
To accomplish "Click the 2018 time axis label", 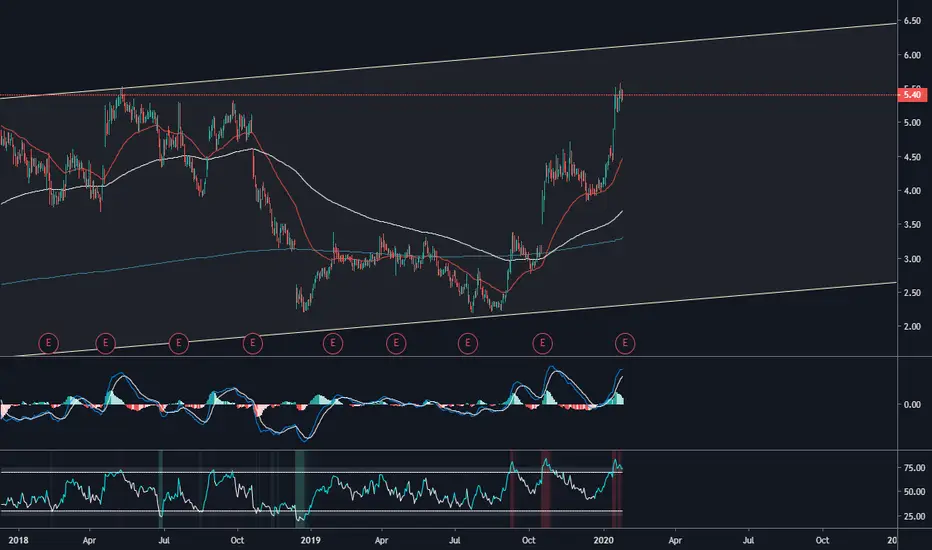I will click(x=18, y=540).
